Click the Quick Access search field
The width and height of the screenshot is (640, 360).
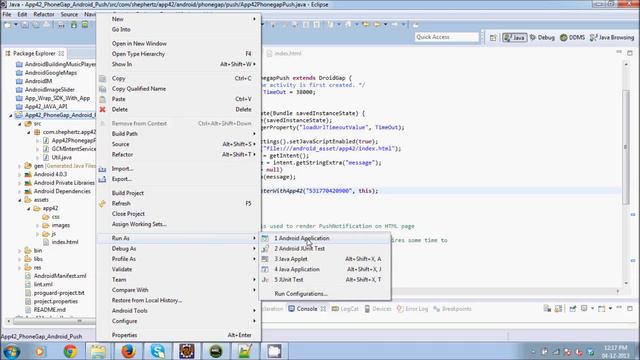[447, 37]
